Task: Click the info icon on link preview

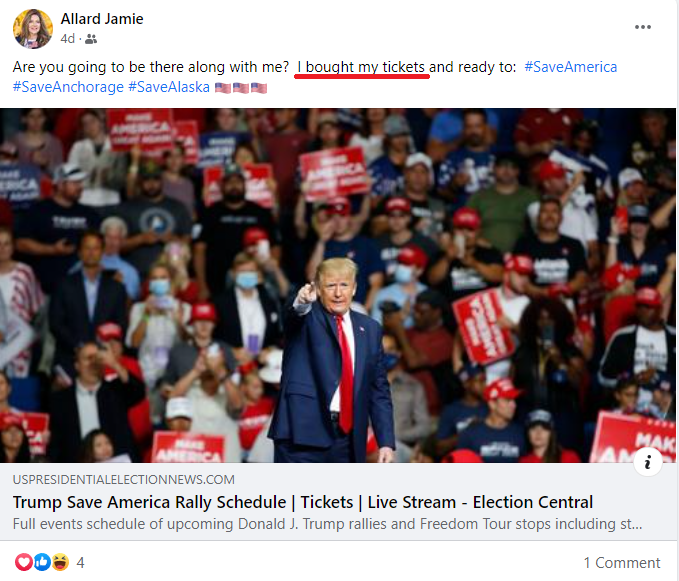Action: tap(647, 462)
